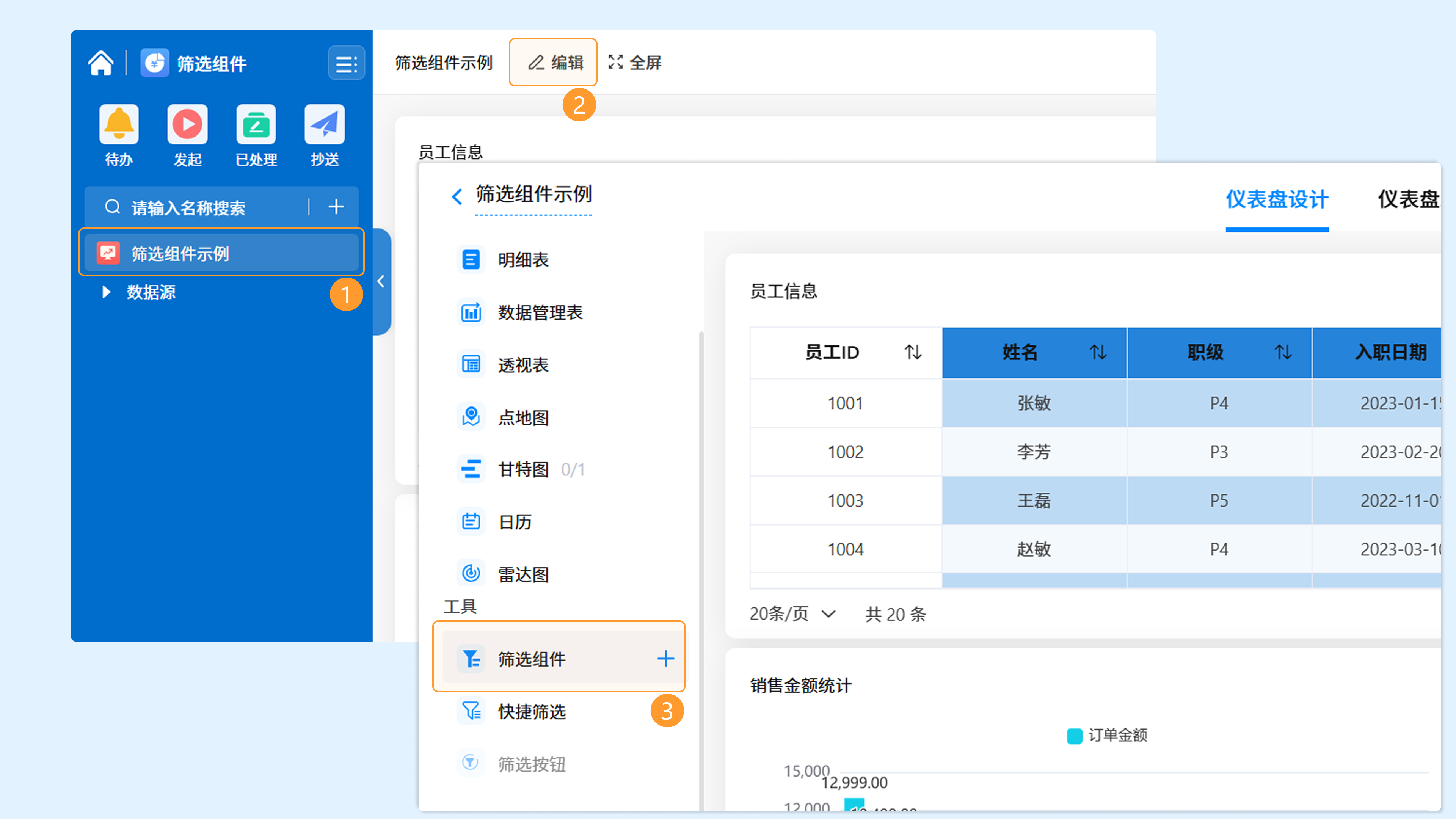Collapse the sidebar with arrow handle
The width and height of the screenshot is (1456, 819).
pyautogui.click(x=381, y=281)
